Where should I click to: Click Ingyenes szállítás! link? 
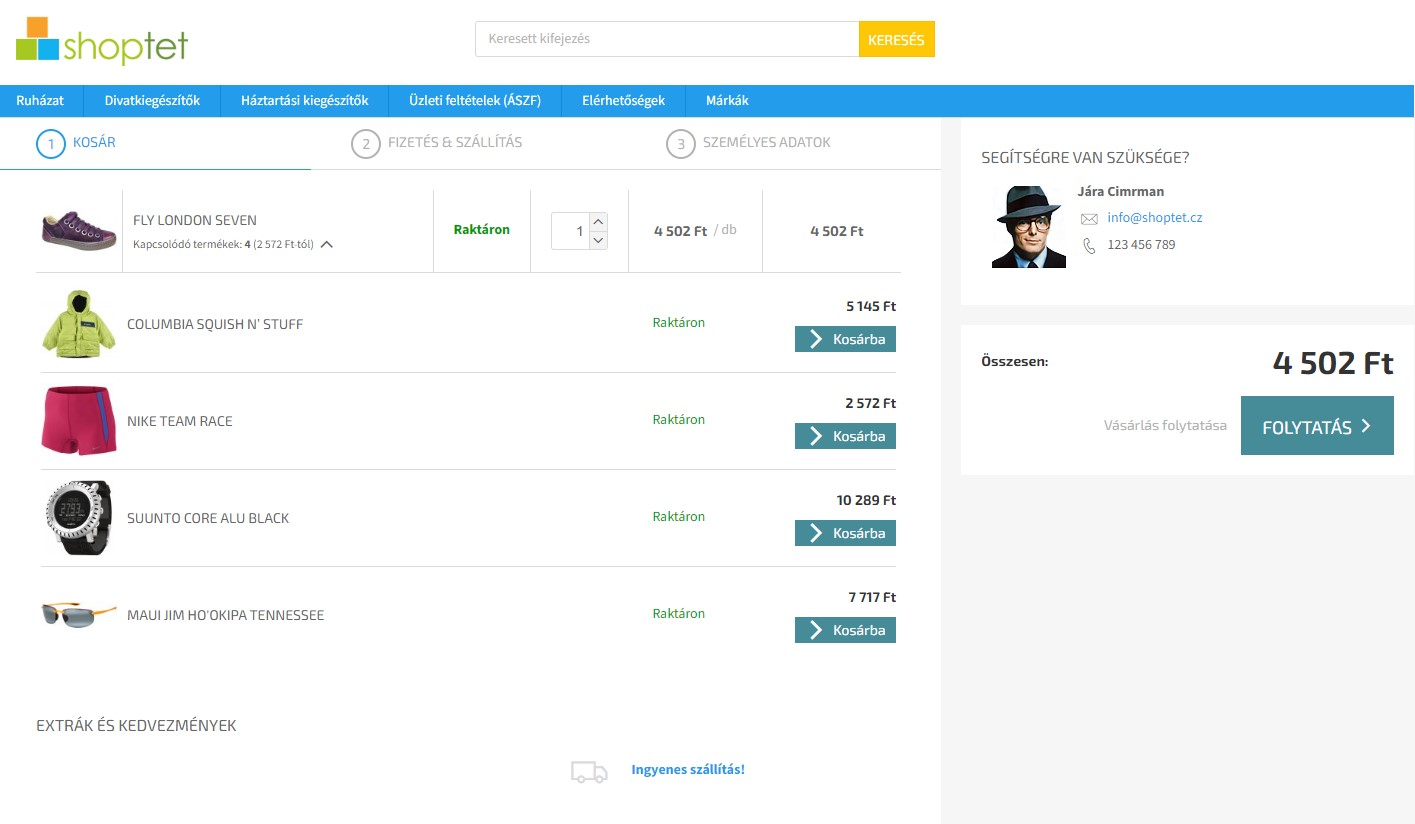coord(688,770)
